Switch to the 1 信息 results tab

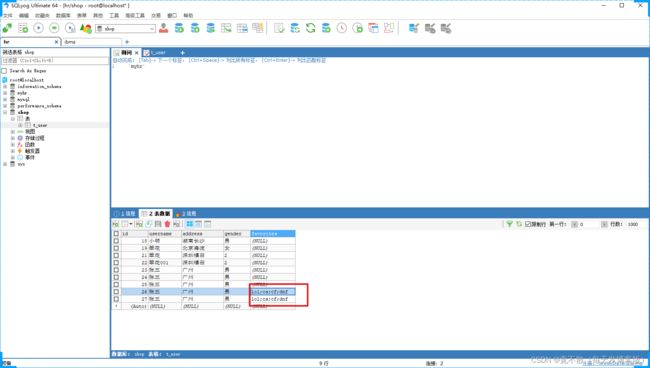[x=124, y=214]
